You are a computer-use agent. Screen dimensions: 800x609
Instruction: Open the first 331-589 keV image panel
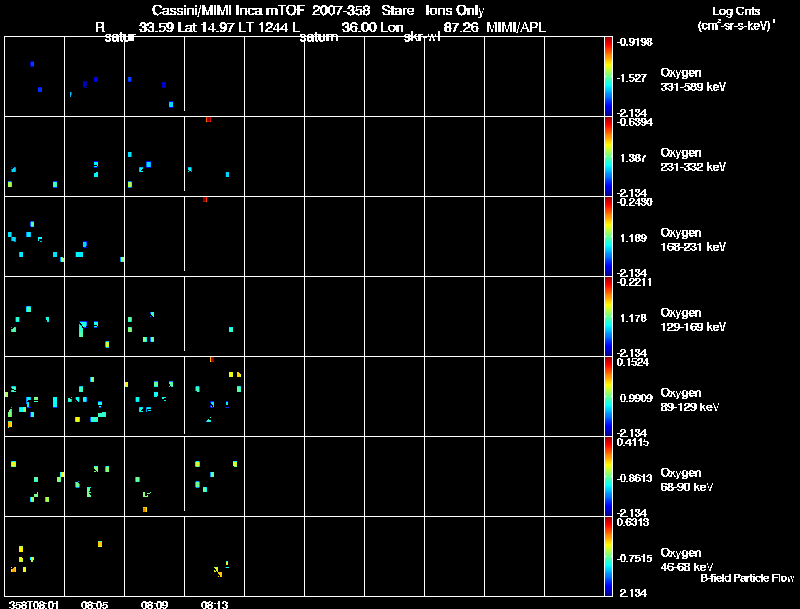(x=34, y=77)
